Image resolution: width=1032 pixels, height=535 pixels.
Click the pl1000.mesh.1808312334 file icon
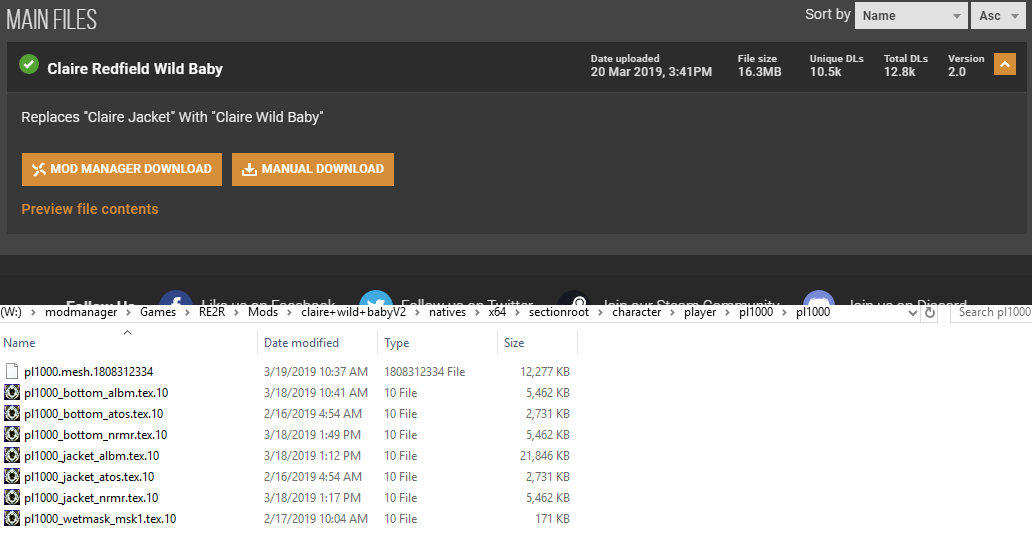[12, 371]
